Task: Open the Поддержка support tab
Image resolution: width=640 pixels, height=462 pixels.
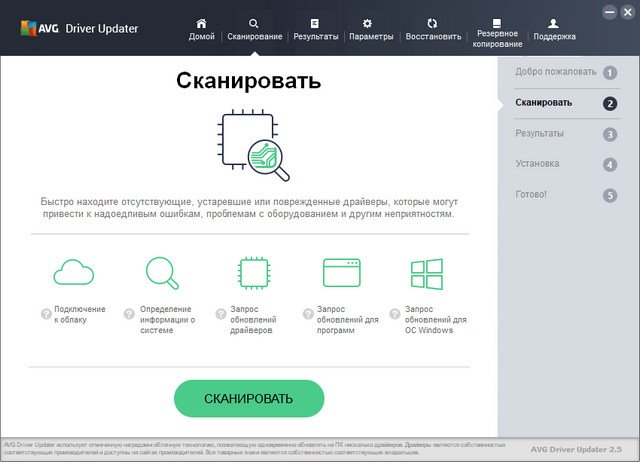Action: point(554,29)
